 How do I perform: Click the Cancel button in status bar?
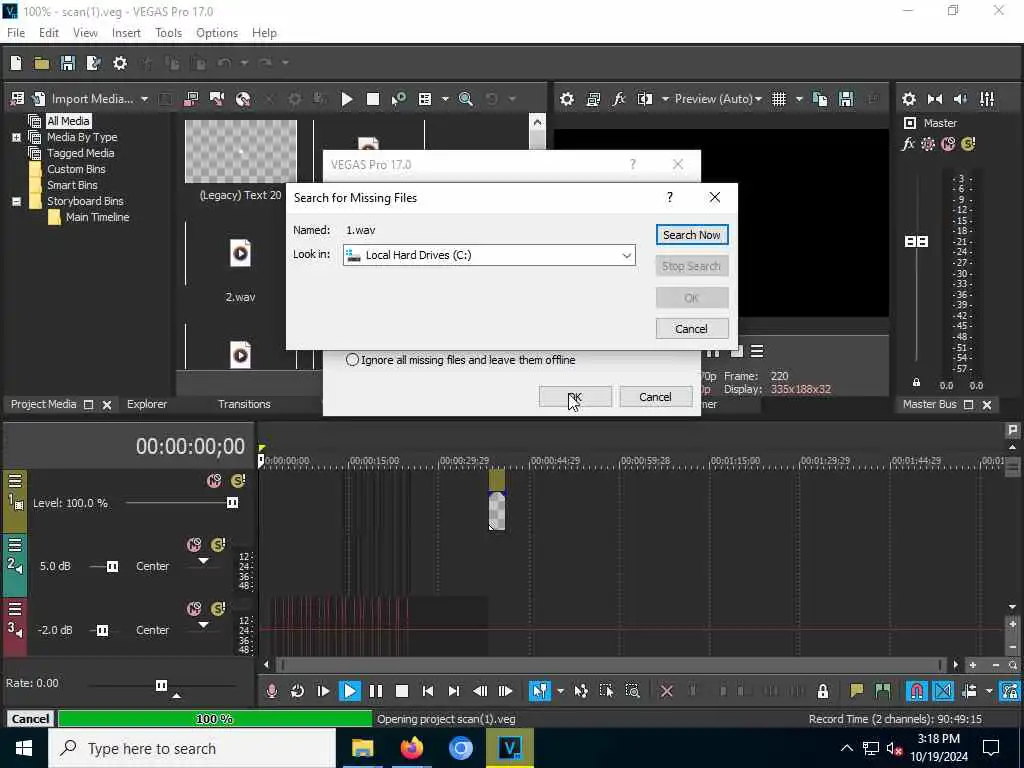(30, 719)
